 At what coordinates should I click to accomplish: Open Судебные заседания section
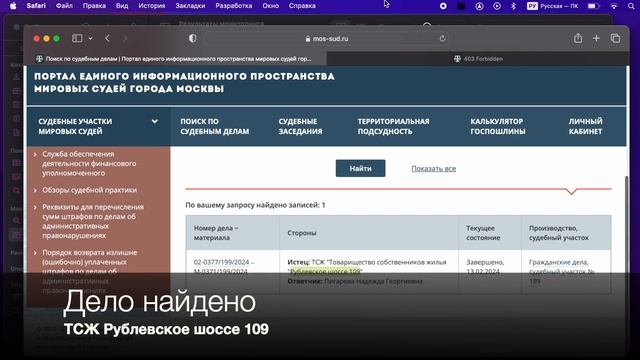(300, 127)
